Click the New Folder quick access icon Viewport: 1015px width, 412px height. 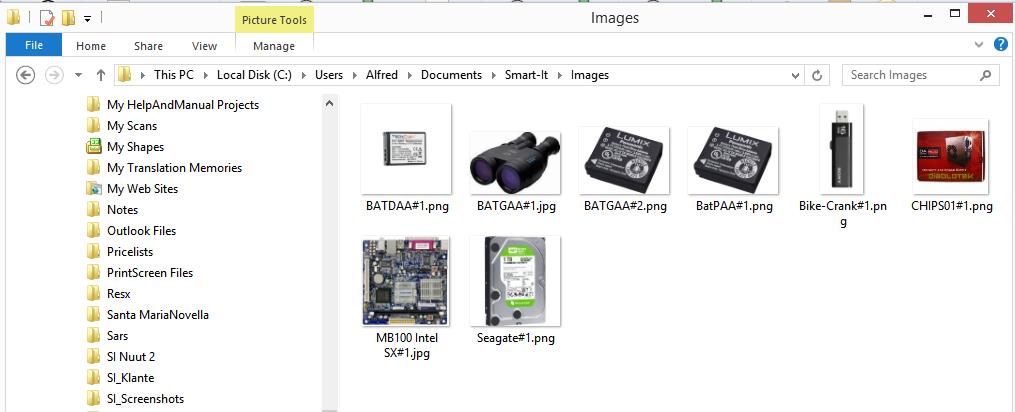tap(68, 17)
